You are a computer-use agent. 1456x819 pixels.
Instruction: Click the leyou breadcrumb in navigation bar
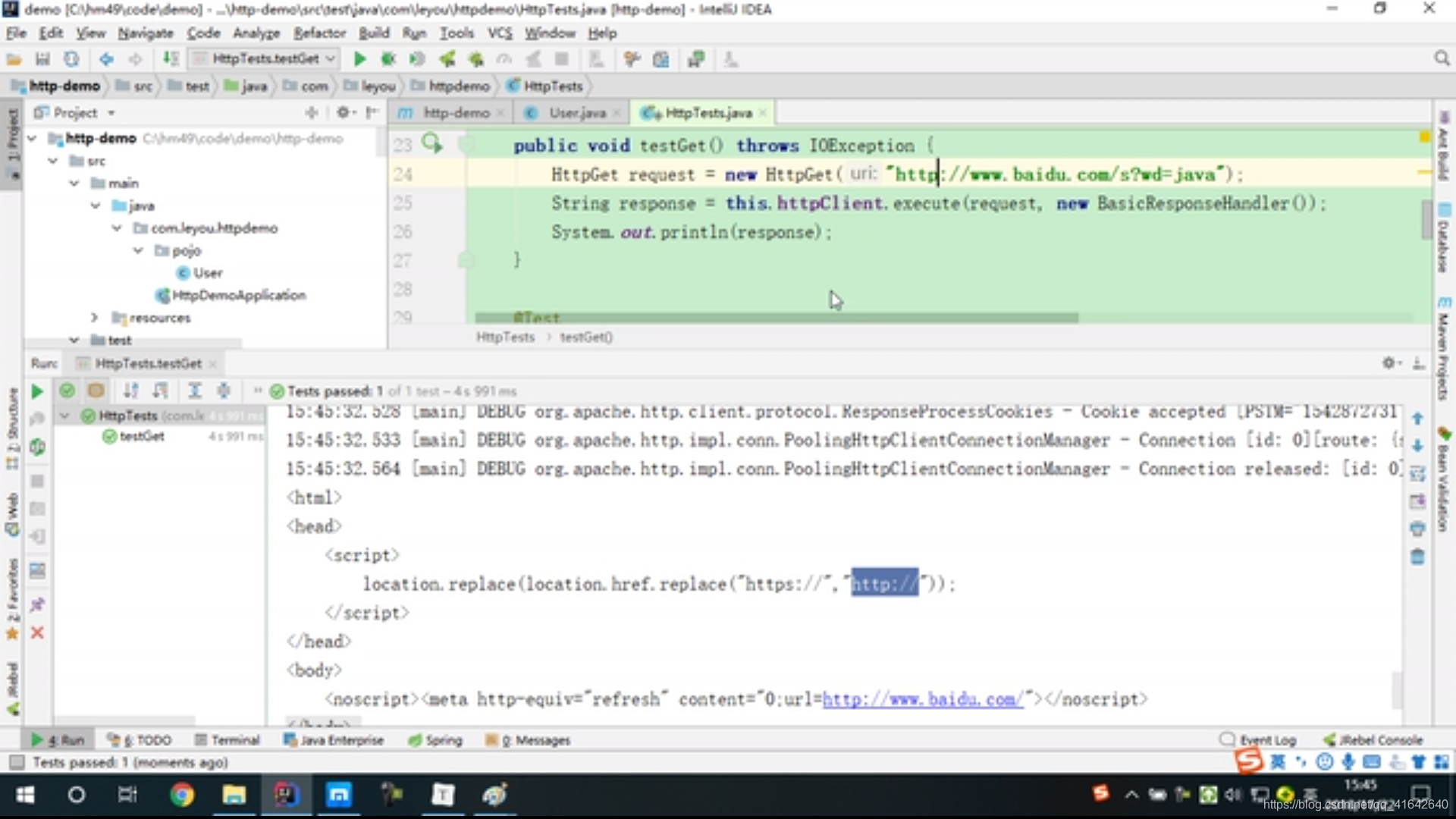click(370, 86)
